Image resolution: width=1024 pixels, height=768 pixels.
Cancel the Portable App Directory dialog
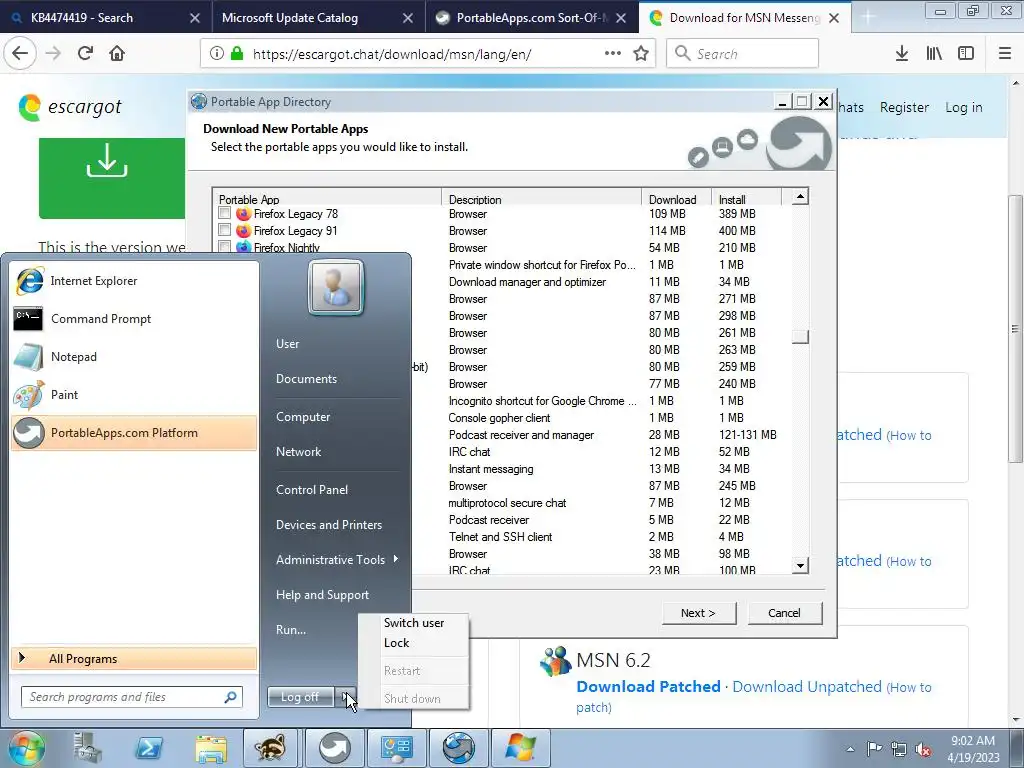click(x=784, y=613)
